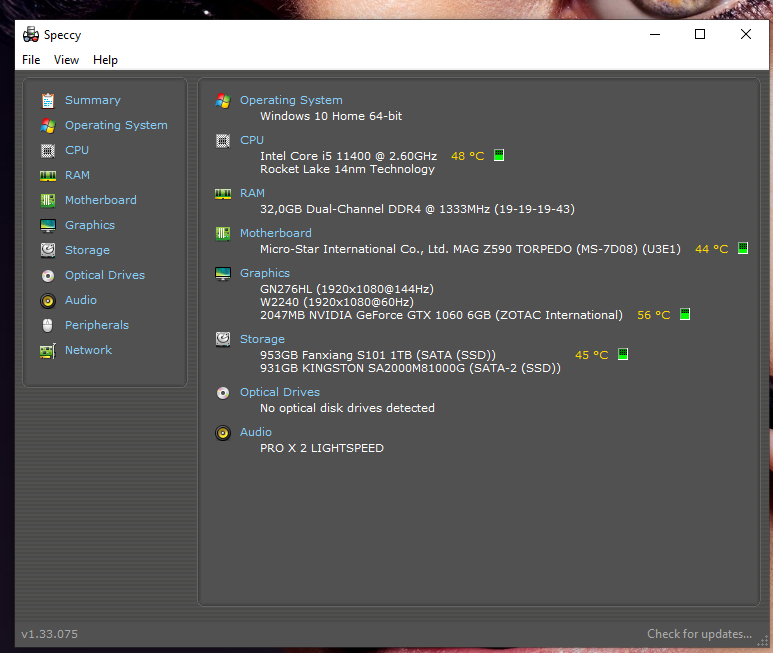
Task: Click the 931GB KINGSTON SA2000M81000G drive line
Action: pos(411,369)
